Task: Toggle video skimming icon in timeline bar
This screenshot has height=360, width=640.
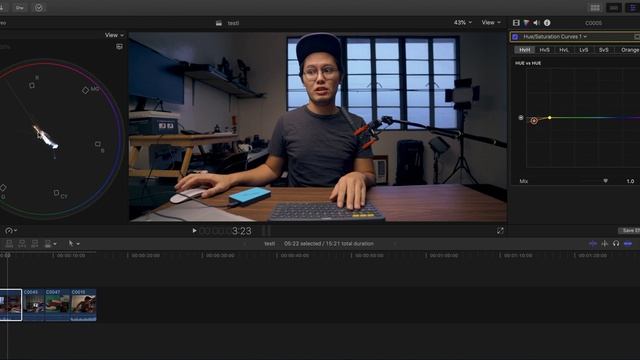Action: tap(593, 244)
